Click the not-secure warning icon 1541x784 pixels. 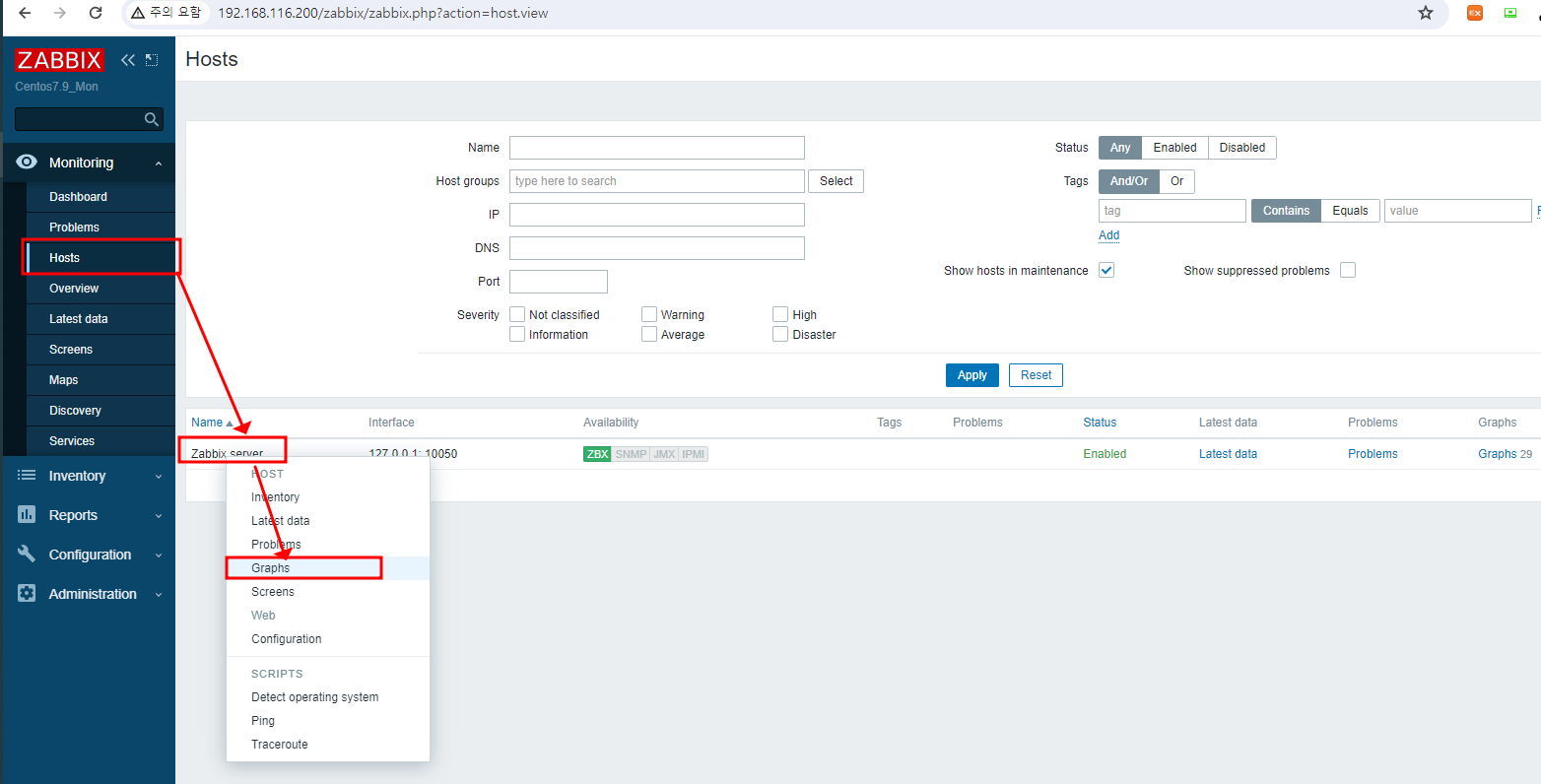(138, 13)
